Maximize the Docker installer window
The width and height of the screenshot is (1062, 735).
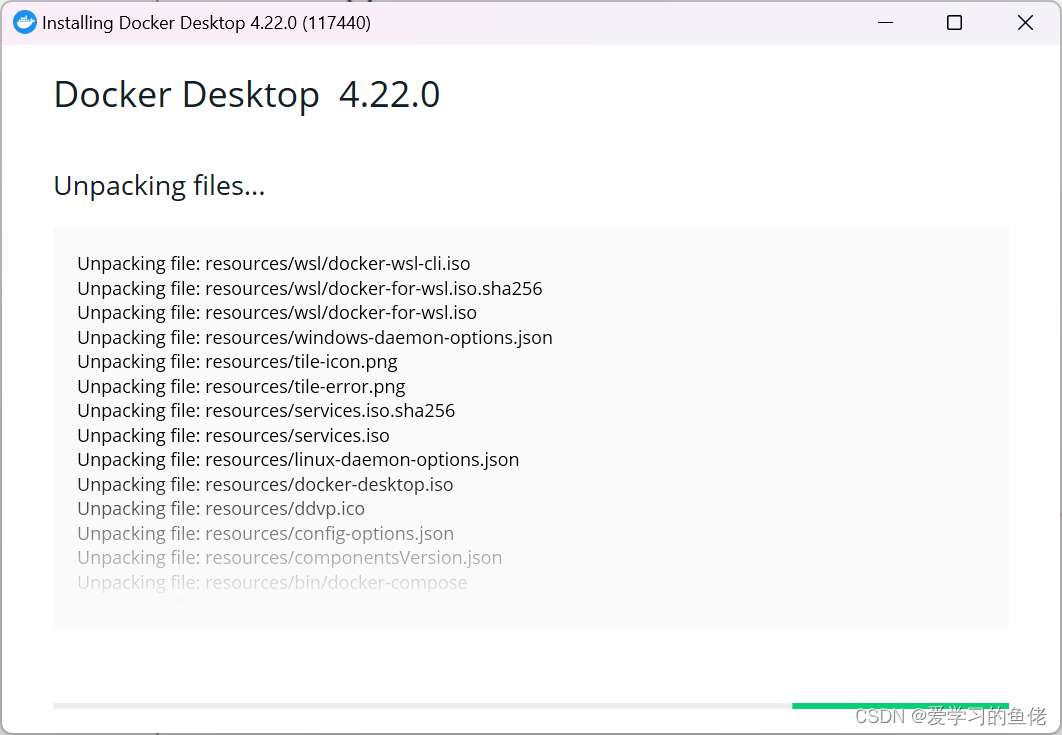pos(954,22)
